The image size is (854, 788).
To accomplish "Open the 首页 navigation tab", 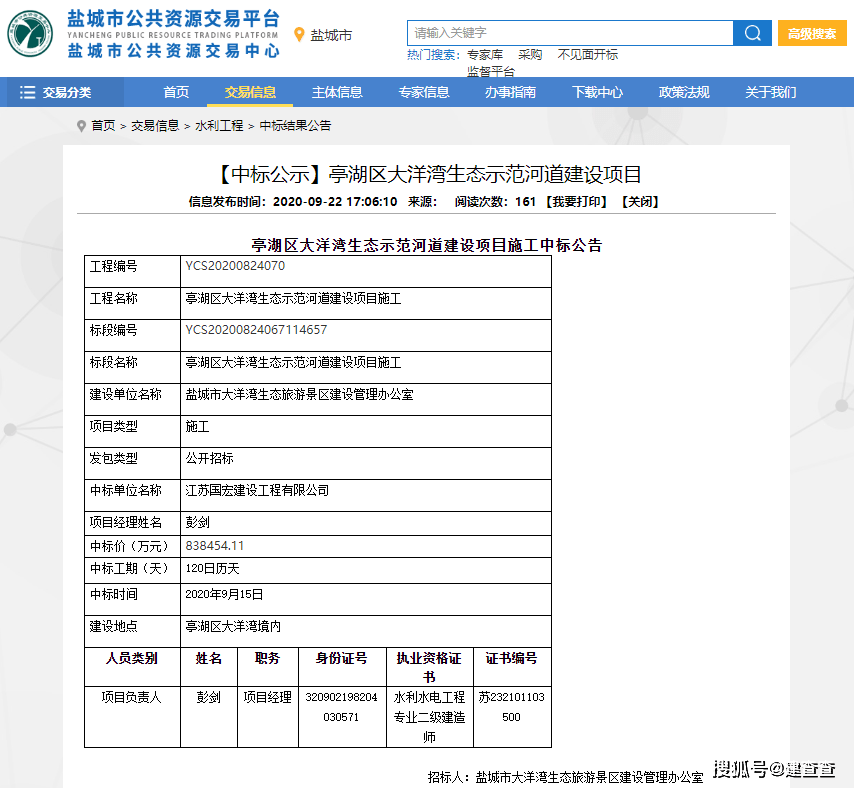I will click(176, 92).
